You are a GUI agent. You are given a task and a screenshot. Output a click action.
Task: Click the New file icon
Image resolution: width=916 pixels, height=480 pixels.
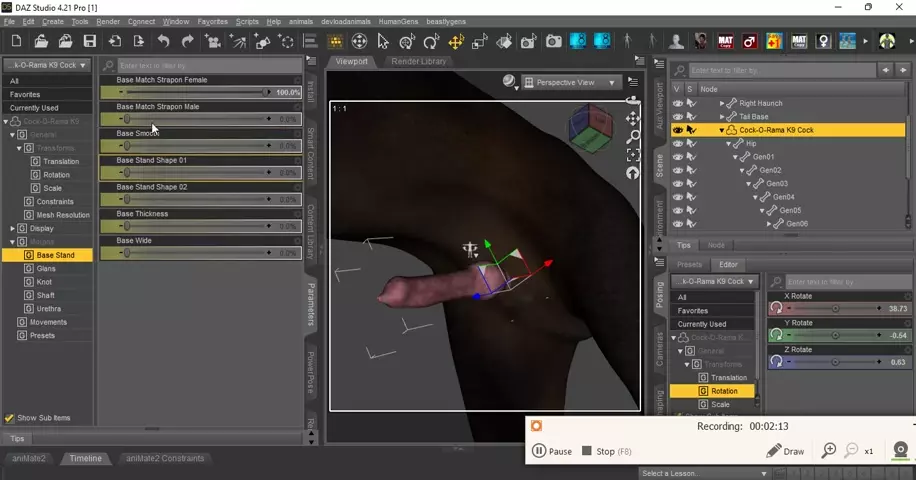tap(16, 41)
